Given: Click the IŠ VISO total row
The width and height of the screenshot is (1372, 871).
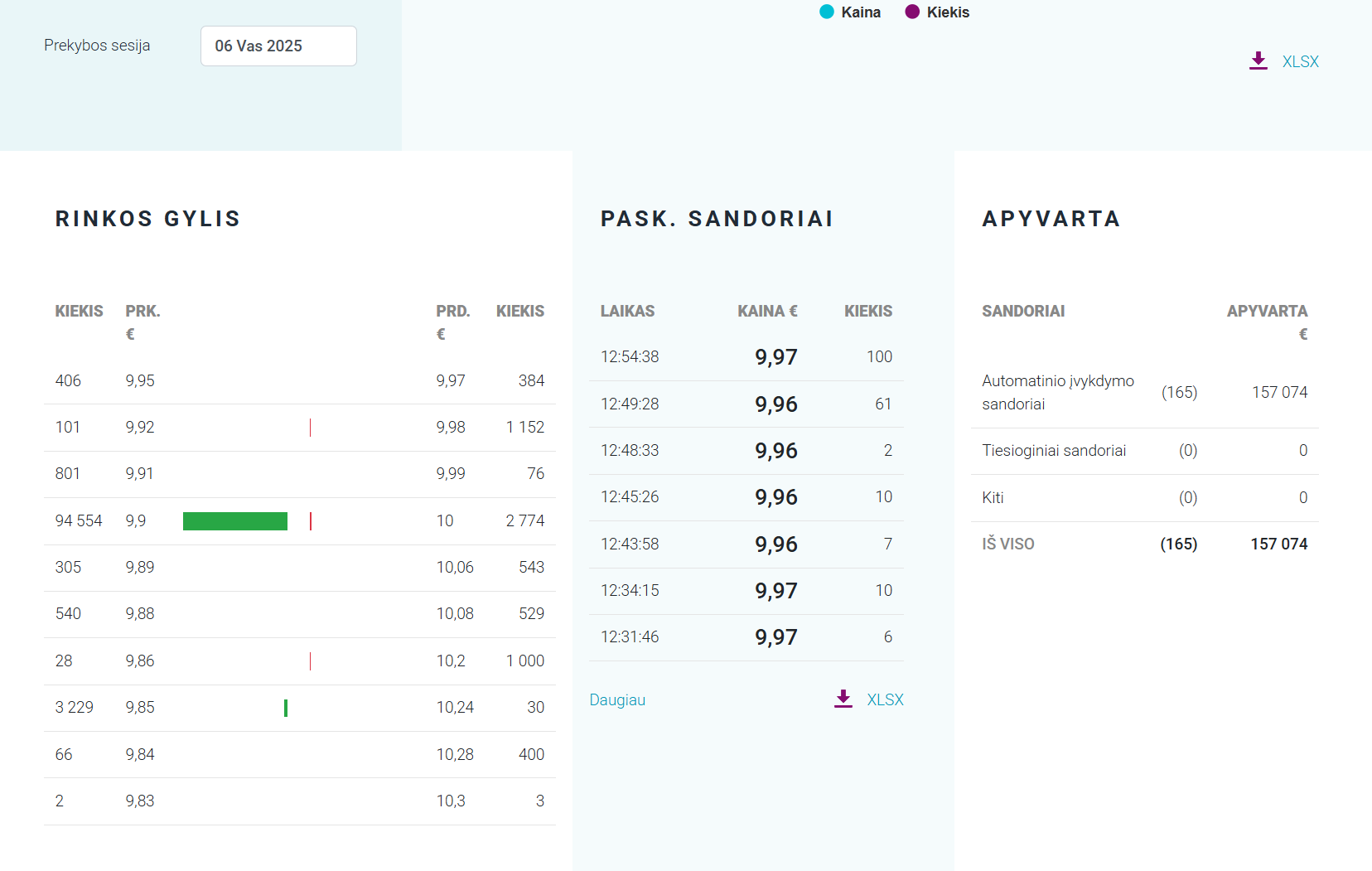Looking at the screenshot, I should (x=1143, y=544).
